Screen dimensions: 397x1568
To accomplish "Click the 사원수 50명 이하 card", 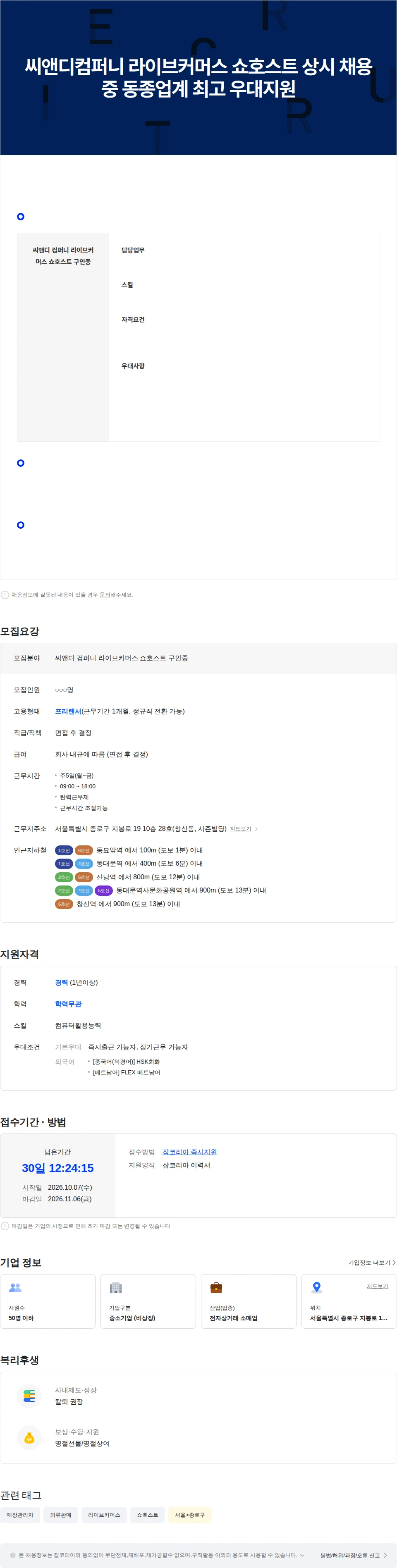I will coord(48,1301).
